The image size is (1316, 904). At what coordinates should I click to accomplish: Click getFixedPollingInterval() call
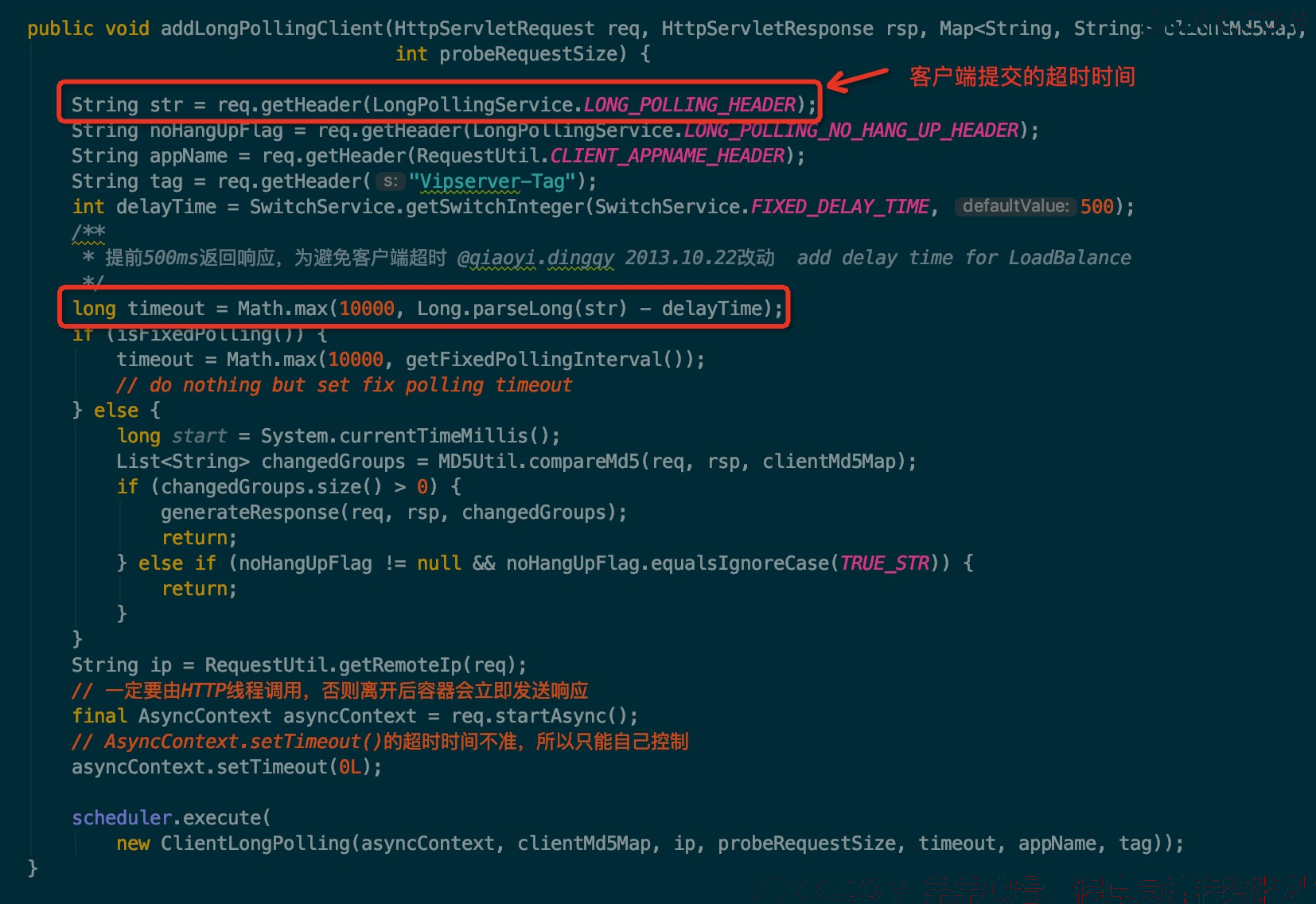click(549, 360)
